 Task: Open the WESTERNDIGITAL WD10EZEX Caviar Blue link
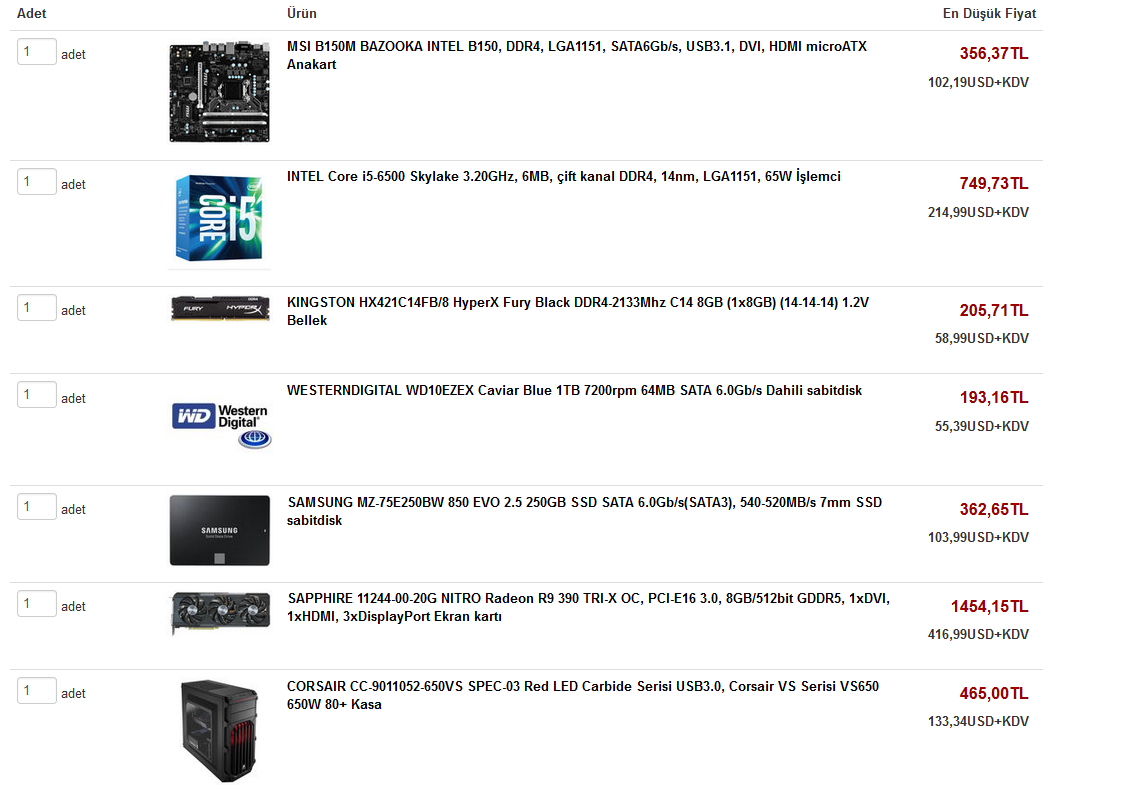click(x=575, y=391)
